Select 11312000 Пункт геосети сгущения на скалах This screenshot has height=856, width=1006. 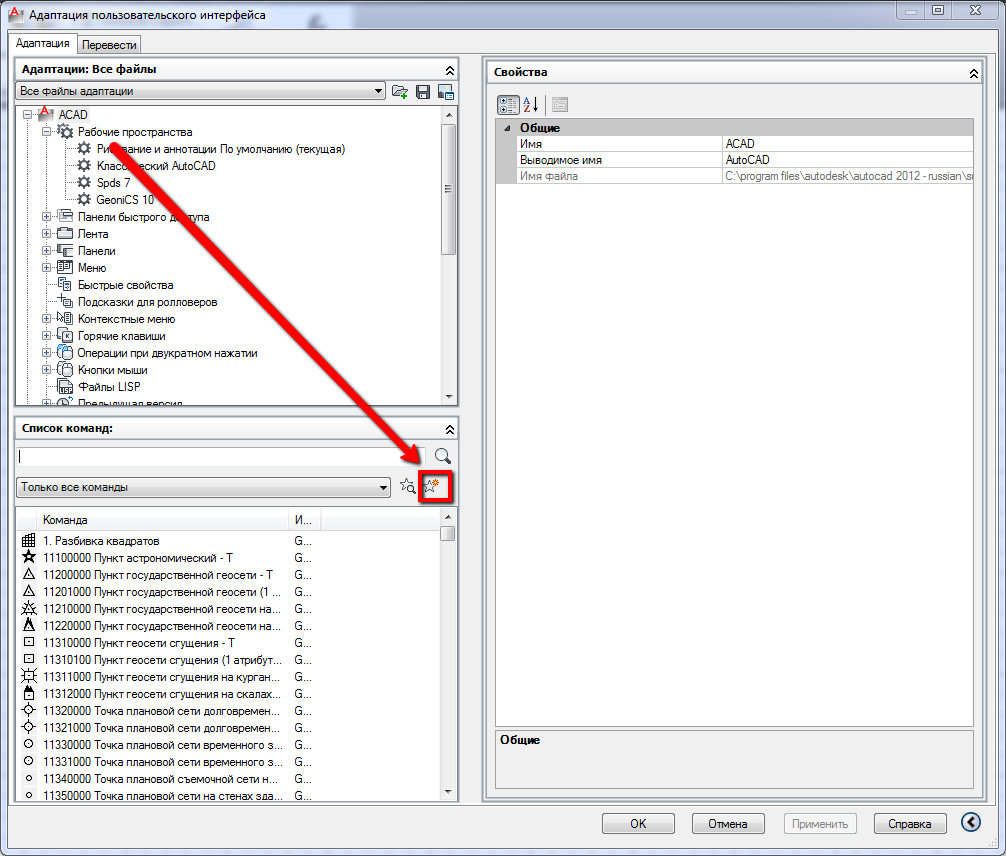162,694
